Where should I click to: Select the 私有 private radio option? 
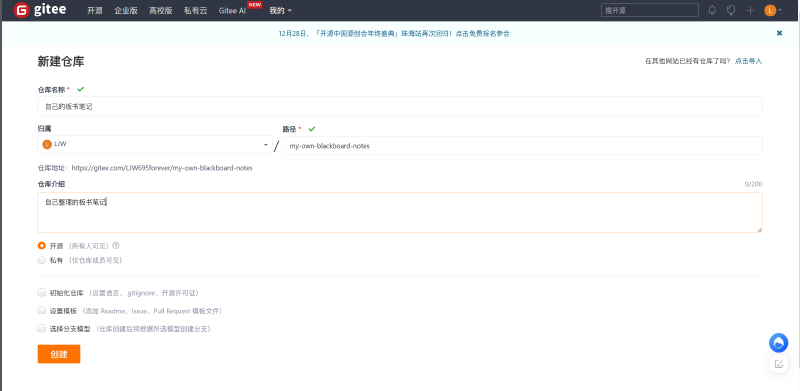pos(42,260)
